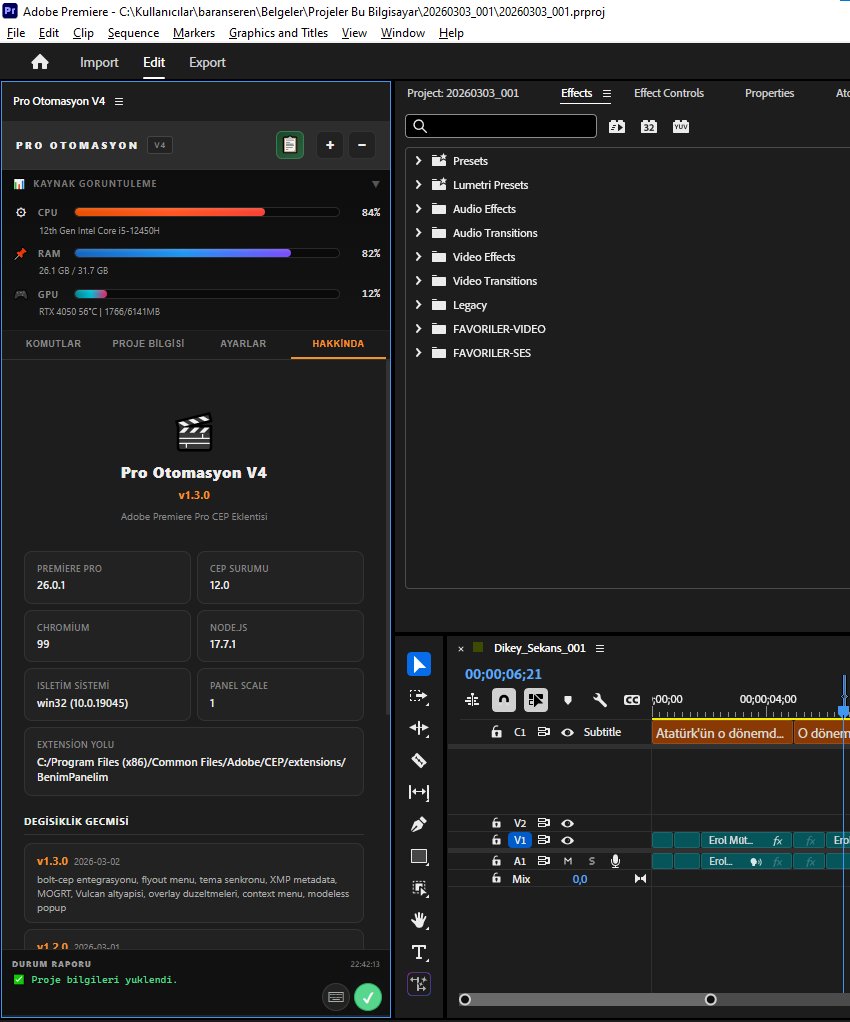Switch to the KOMUTLAR tab
The width and height of the screenshot is (850, 1022).
(x=53, y=343)
